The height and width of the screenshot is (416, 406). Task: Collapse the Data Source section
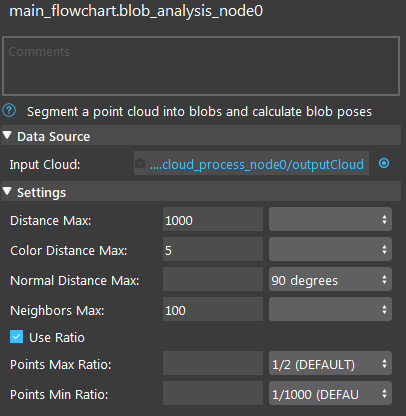[7, 136]
